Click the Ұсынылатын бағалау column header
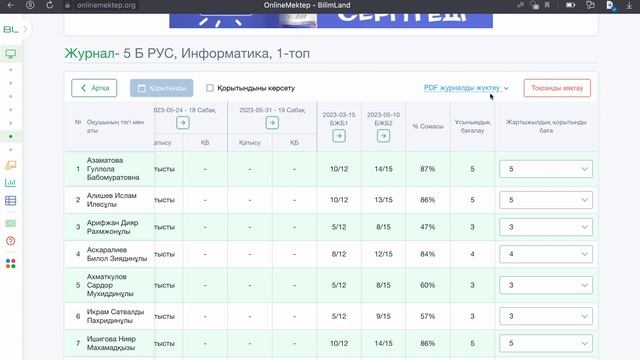The height and width of the screenshot is (360, 640). [x=472, y=127]
